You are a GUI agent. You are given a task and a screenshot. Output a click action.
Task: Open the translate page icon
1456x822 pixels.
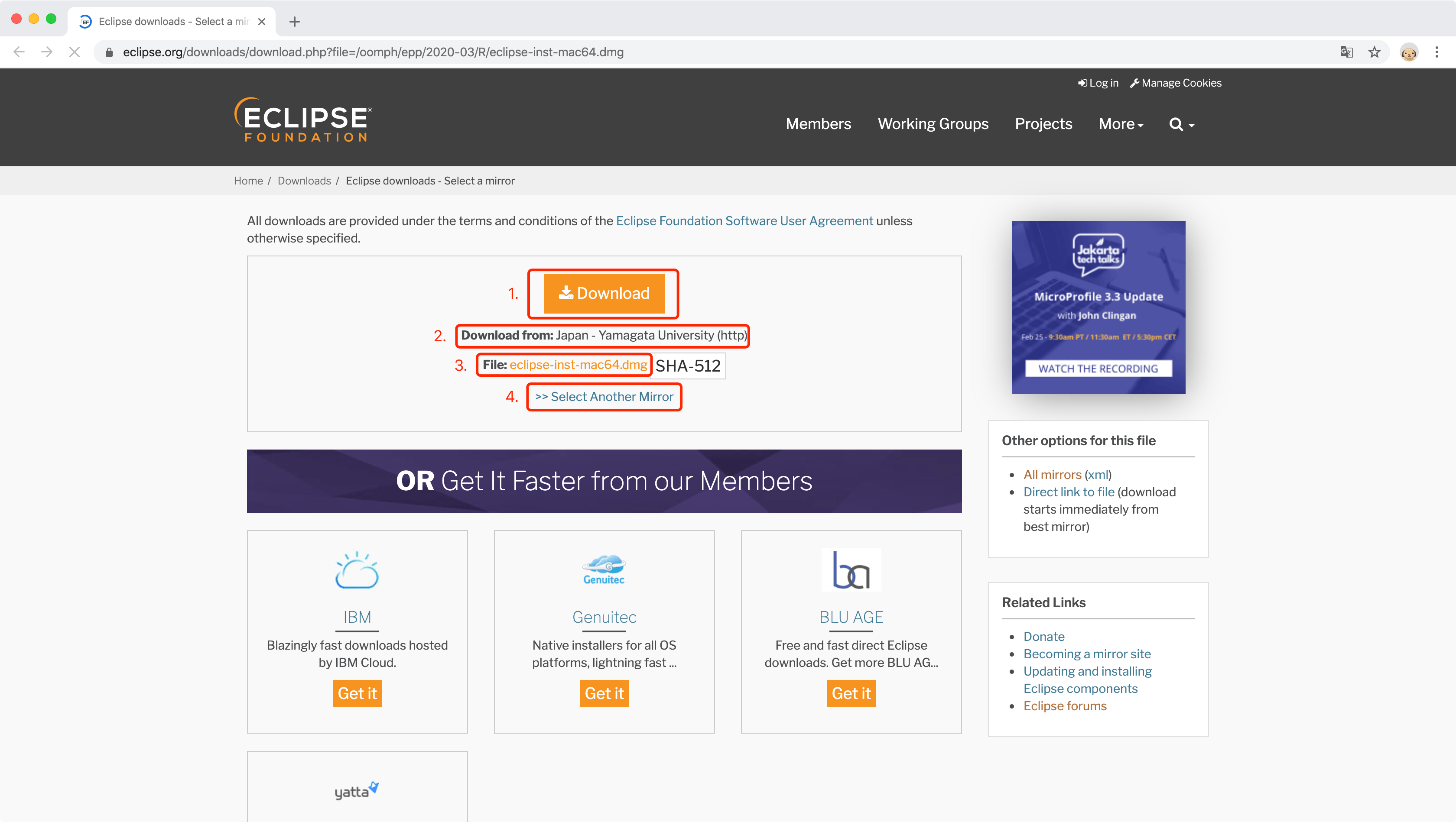1346,52
